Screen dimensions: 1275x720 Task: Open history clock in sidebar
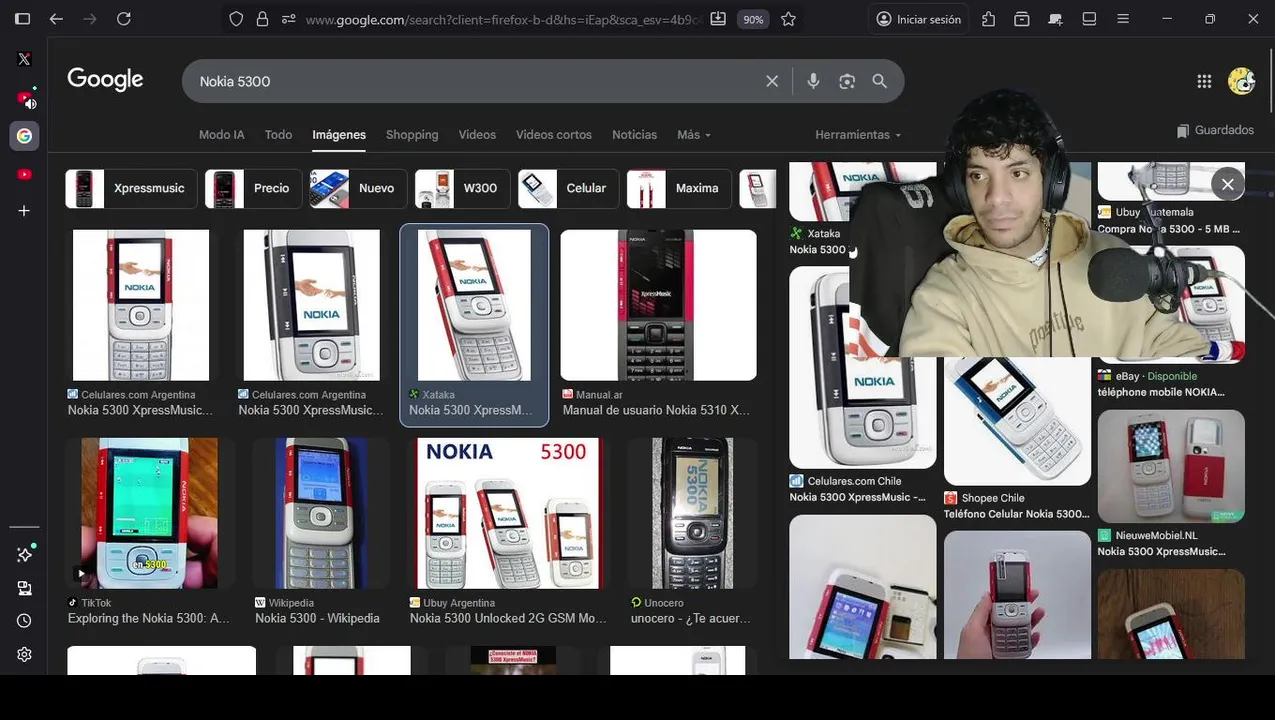coord(24,621)
